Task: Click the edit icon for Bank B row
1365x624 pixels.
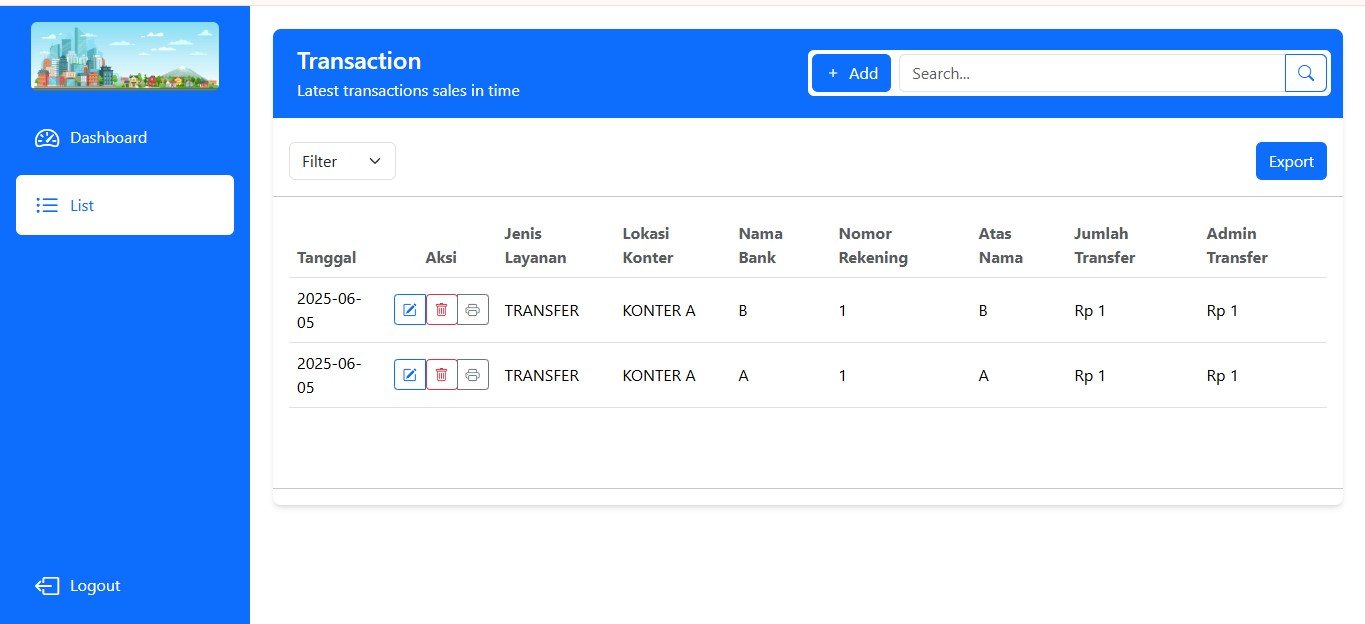Action: pyautogui.click(x=410, y=310)
